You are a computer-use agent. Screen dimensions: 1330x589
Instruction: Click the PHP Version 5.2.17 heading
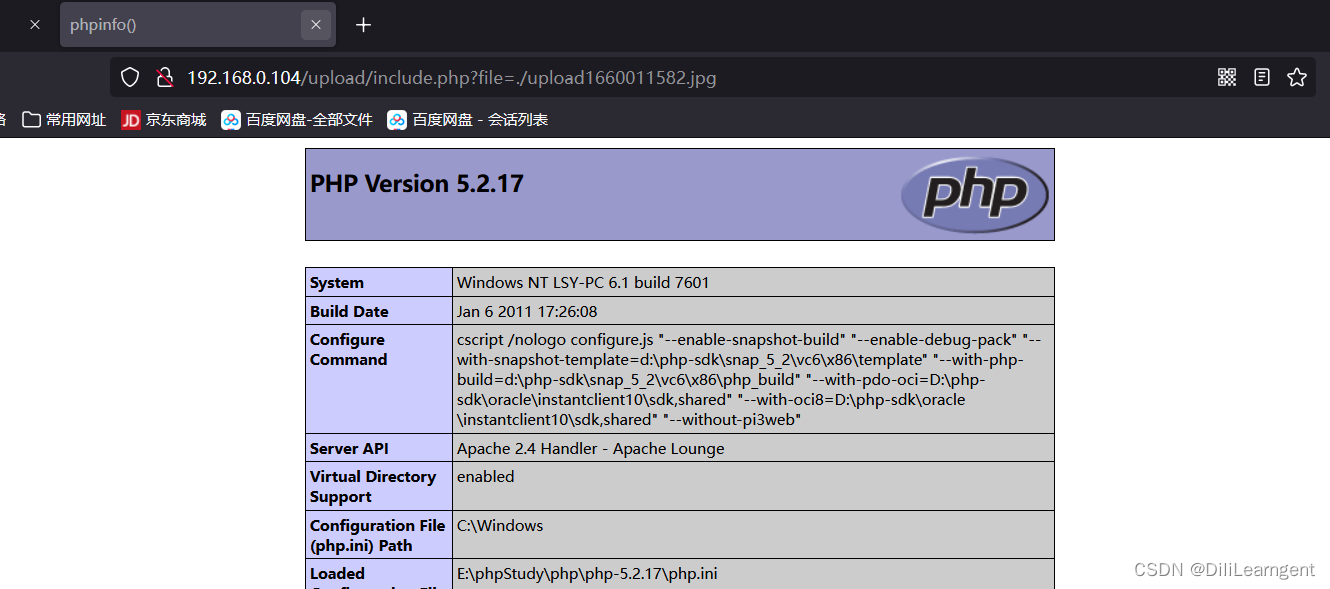tap(417, 184)
